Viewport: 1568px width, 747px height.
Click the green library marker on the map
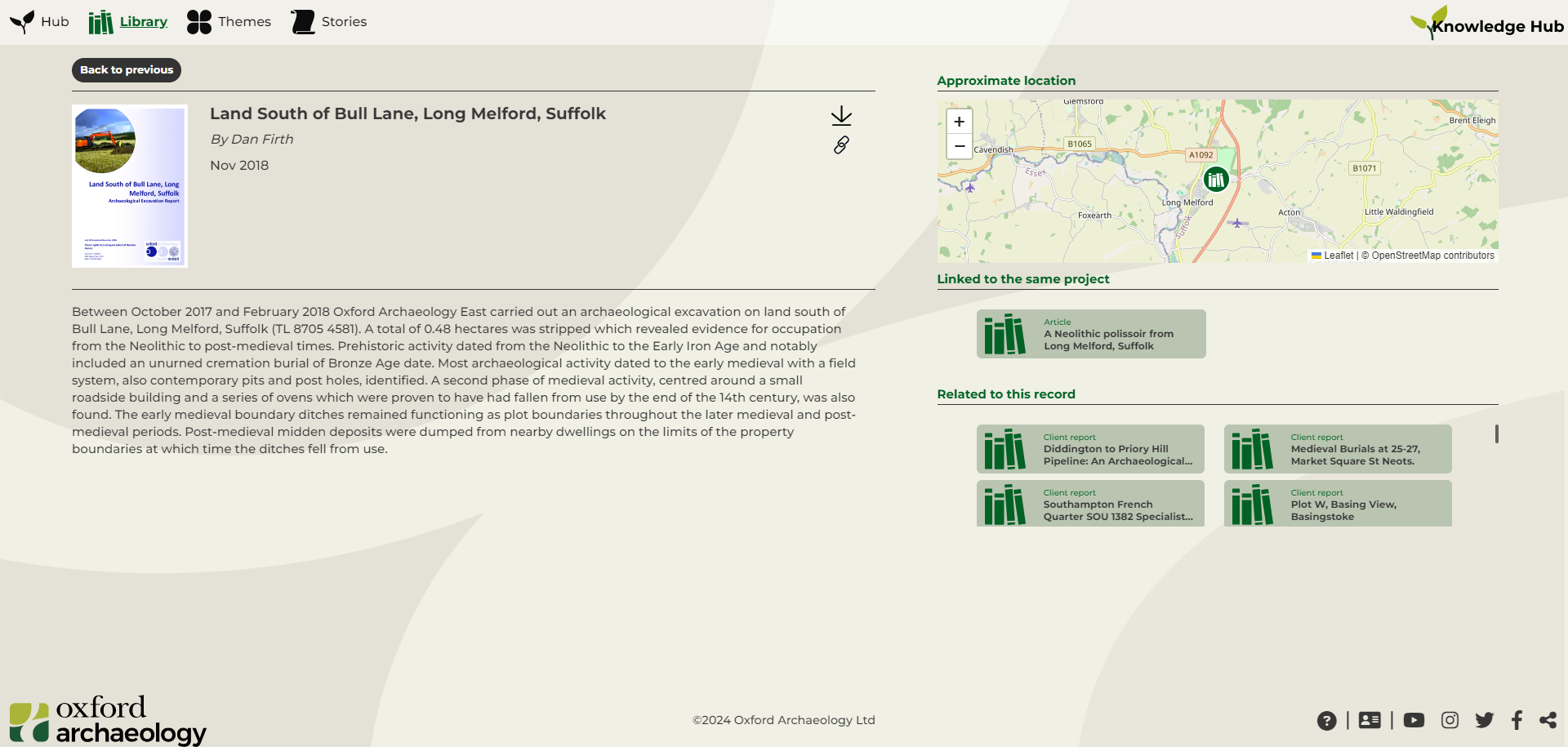[x=1216, y=179]
